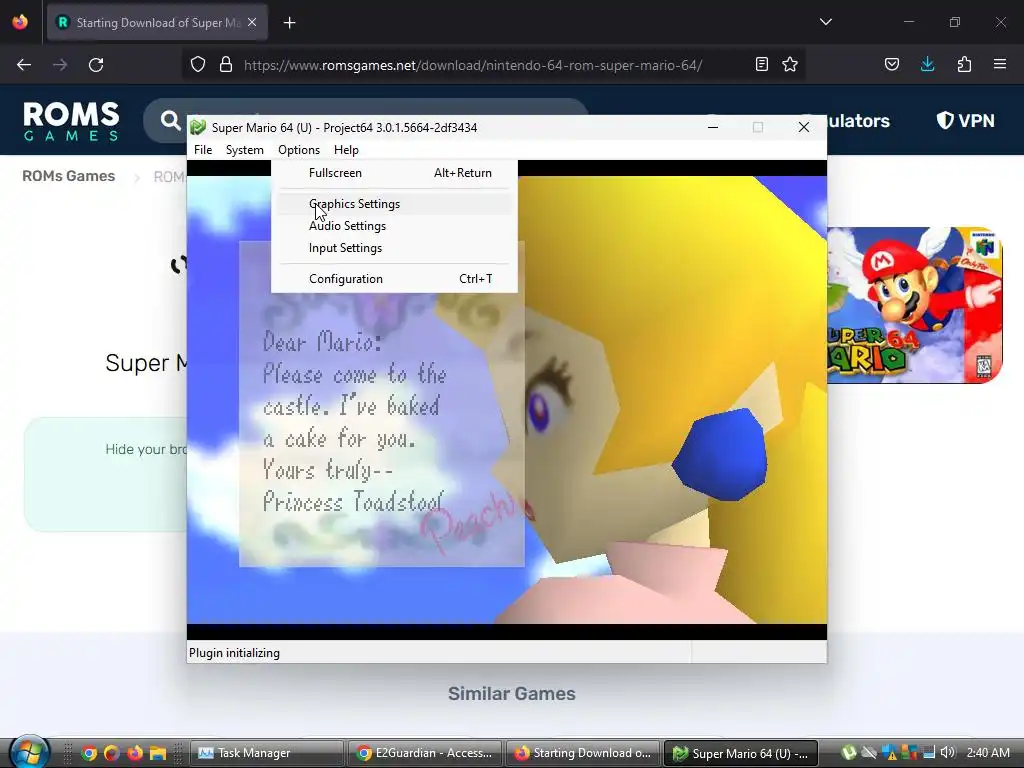Click the ROMS GAMES site logo
The width and height of the screenshot is (1024, 768).
[x=71, y=121]
